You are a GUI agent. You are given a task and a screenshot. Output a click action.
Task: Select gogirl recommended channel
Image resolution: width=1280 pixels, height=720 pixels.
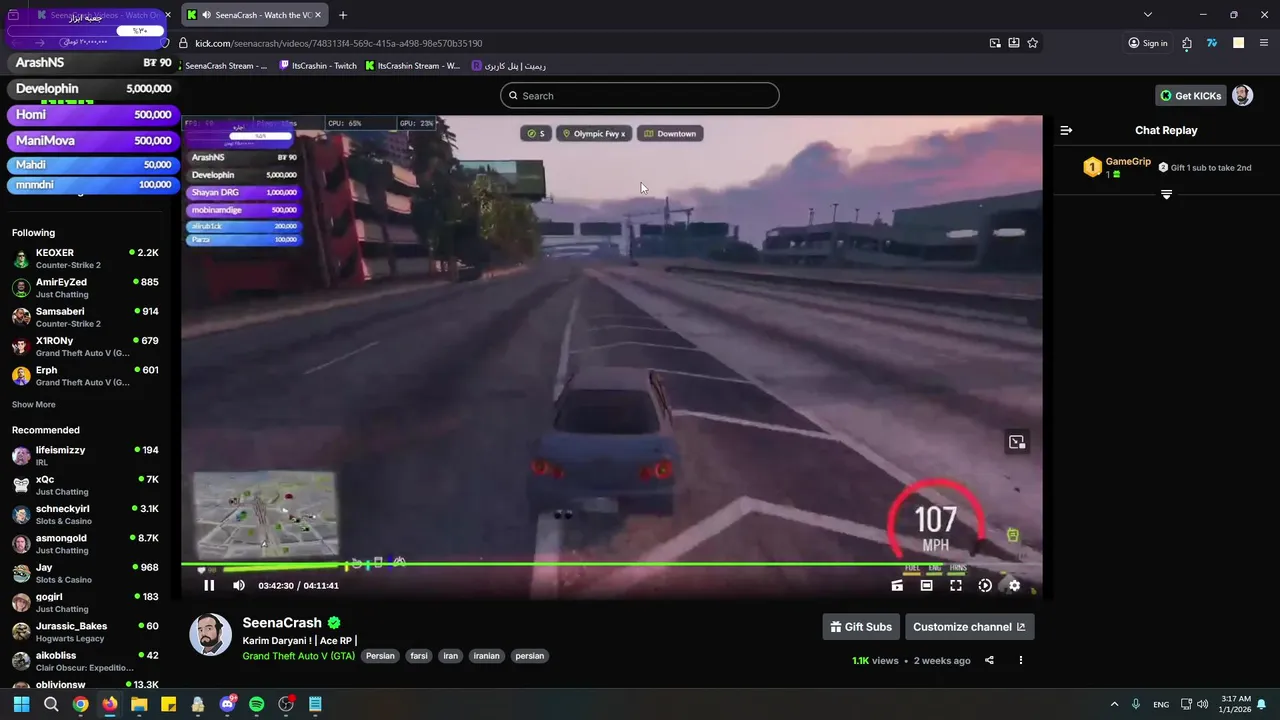click(85, 602)
